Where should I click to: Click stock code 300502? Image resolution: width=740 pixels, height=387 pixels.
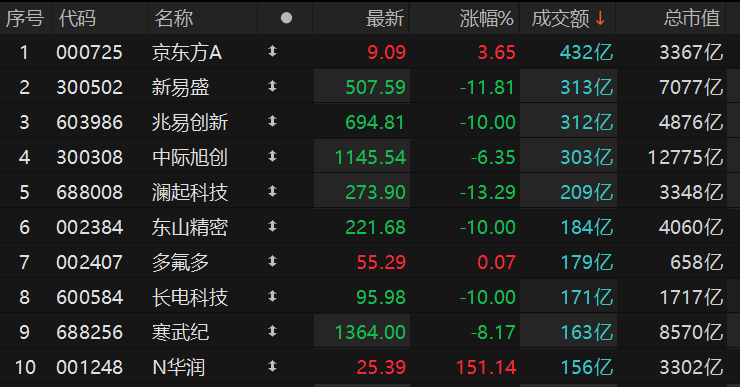tap(89, 87)
